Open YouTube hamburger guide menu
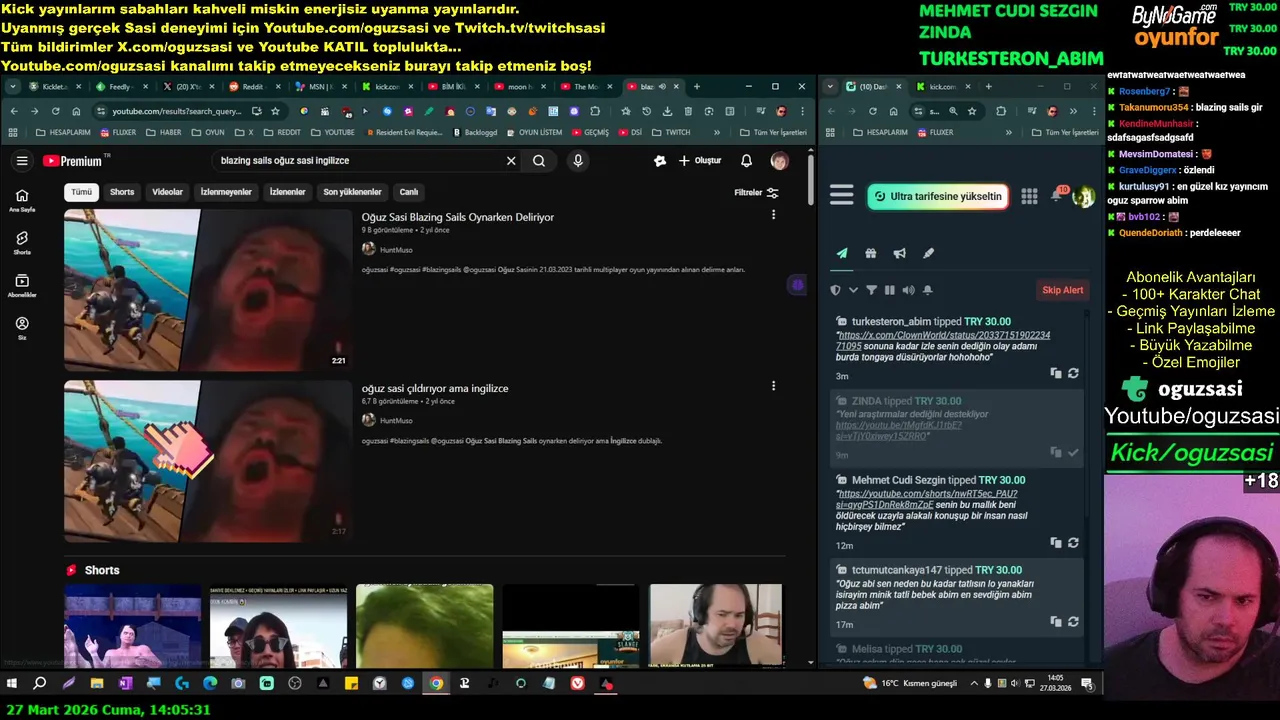 pos(22,161)
